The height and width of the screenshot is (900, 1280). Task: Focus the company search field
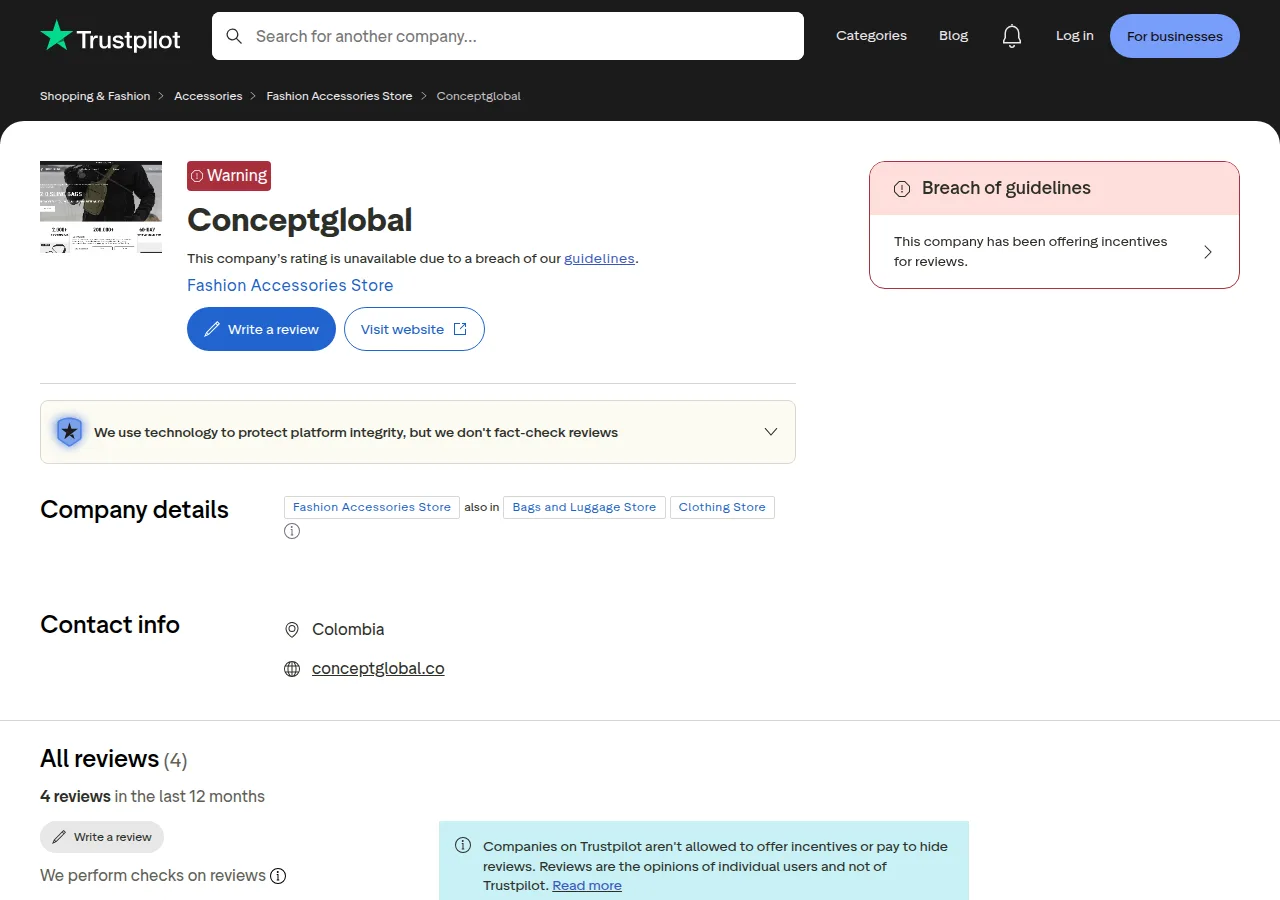tap(508, 36)
